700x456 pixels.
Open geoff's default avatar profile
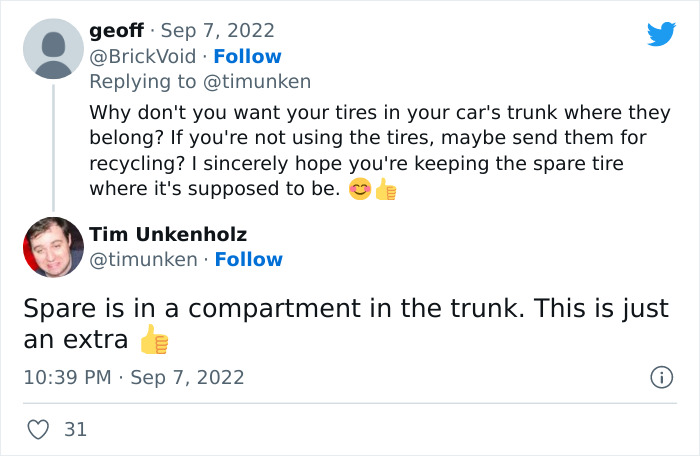(x=52, y=49)
